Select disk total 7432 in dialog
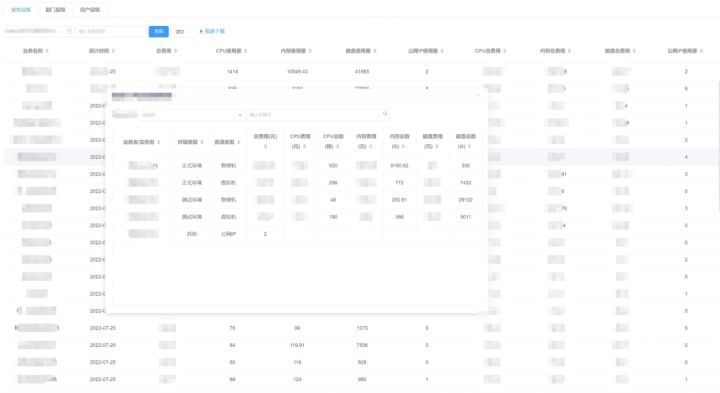720x393 pixels. point(465,183)
